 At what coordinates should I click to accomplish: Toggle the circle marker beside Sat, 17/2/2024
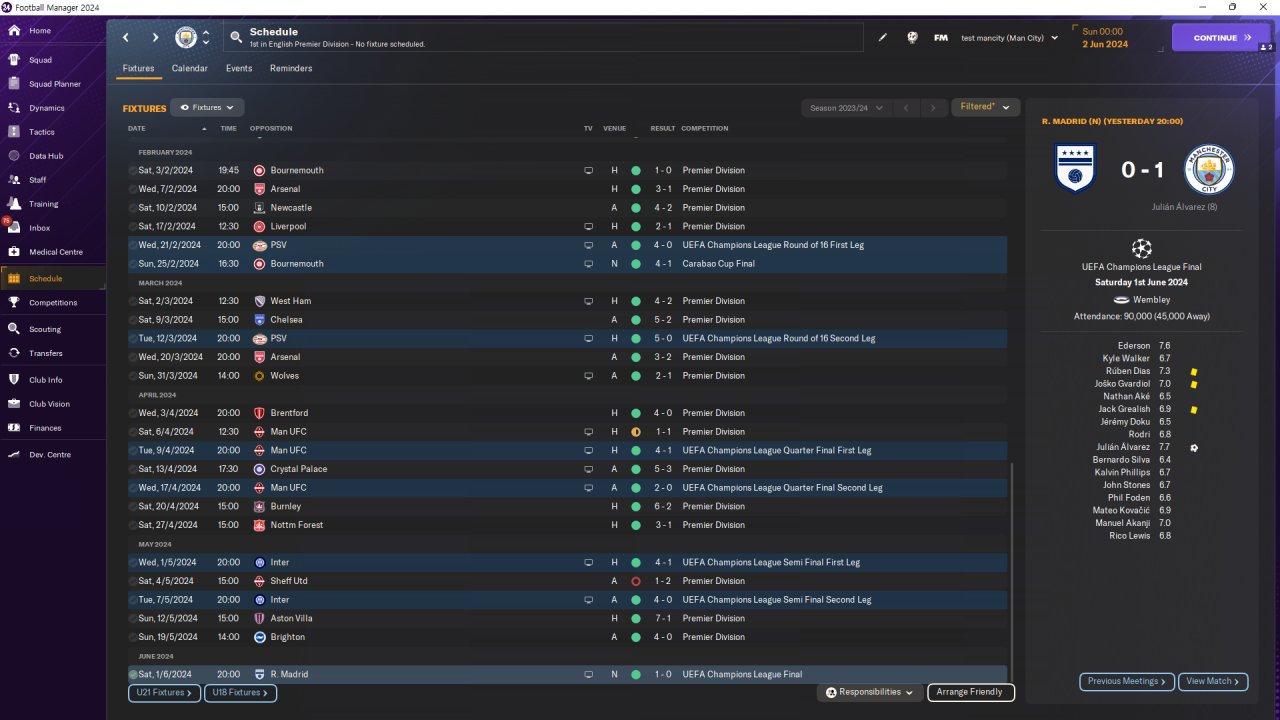tap(133, 227)
